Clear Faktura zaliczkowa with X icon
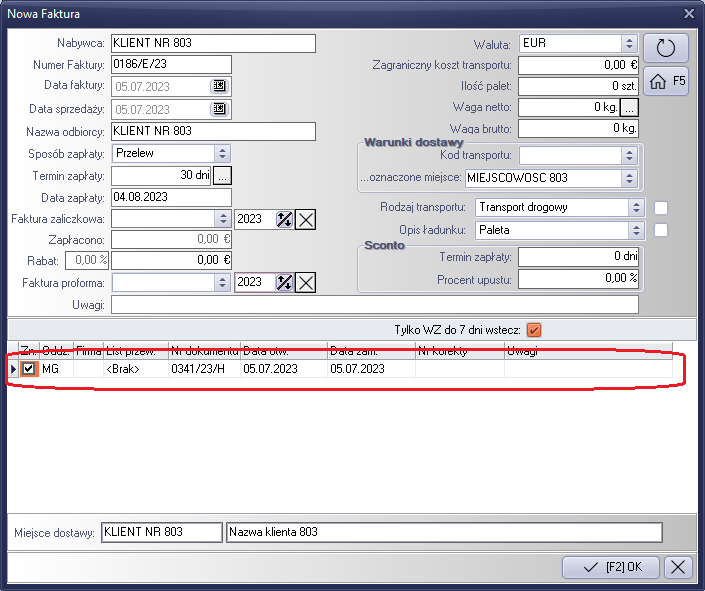 pyautogui.click(x=305, y=219)
